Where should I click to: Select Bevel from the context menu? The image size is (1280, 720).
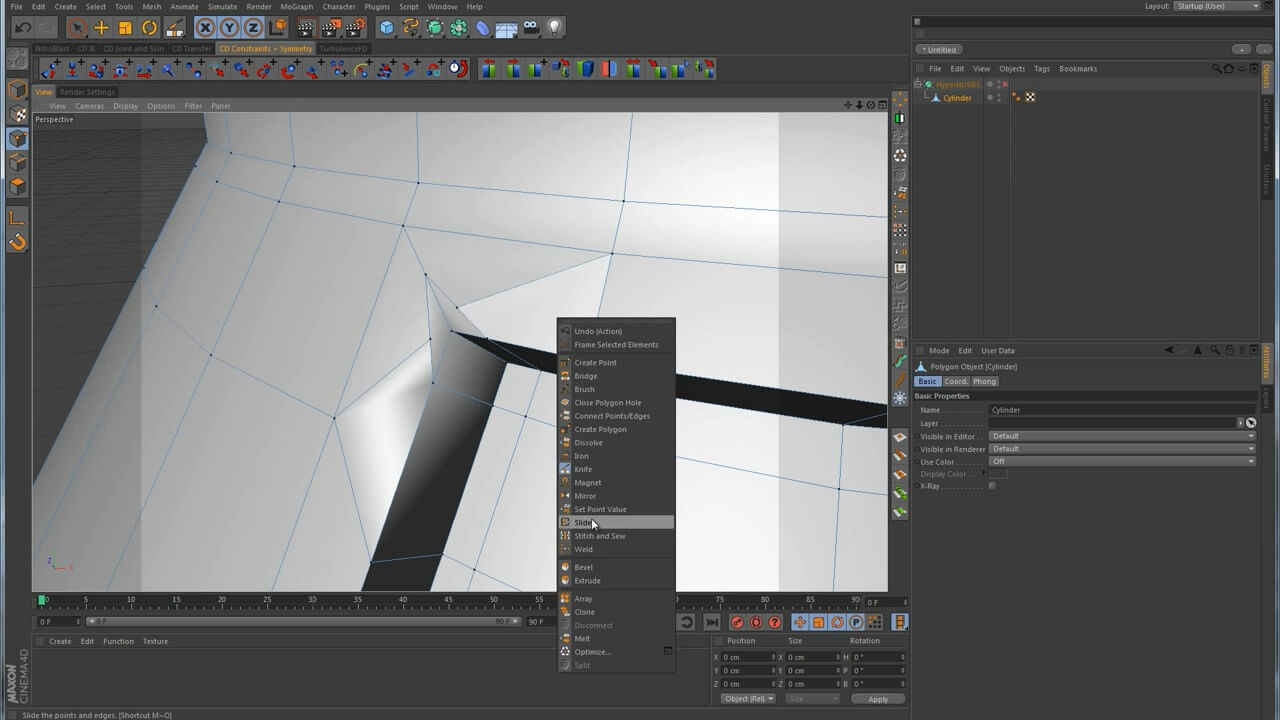click(583, 567)
